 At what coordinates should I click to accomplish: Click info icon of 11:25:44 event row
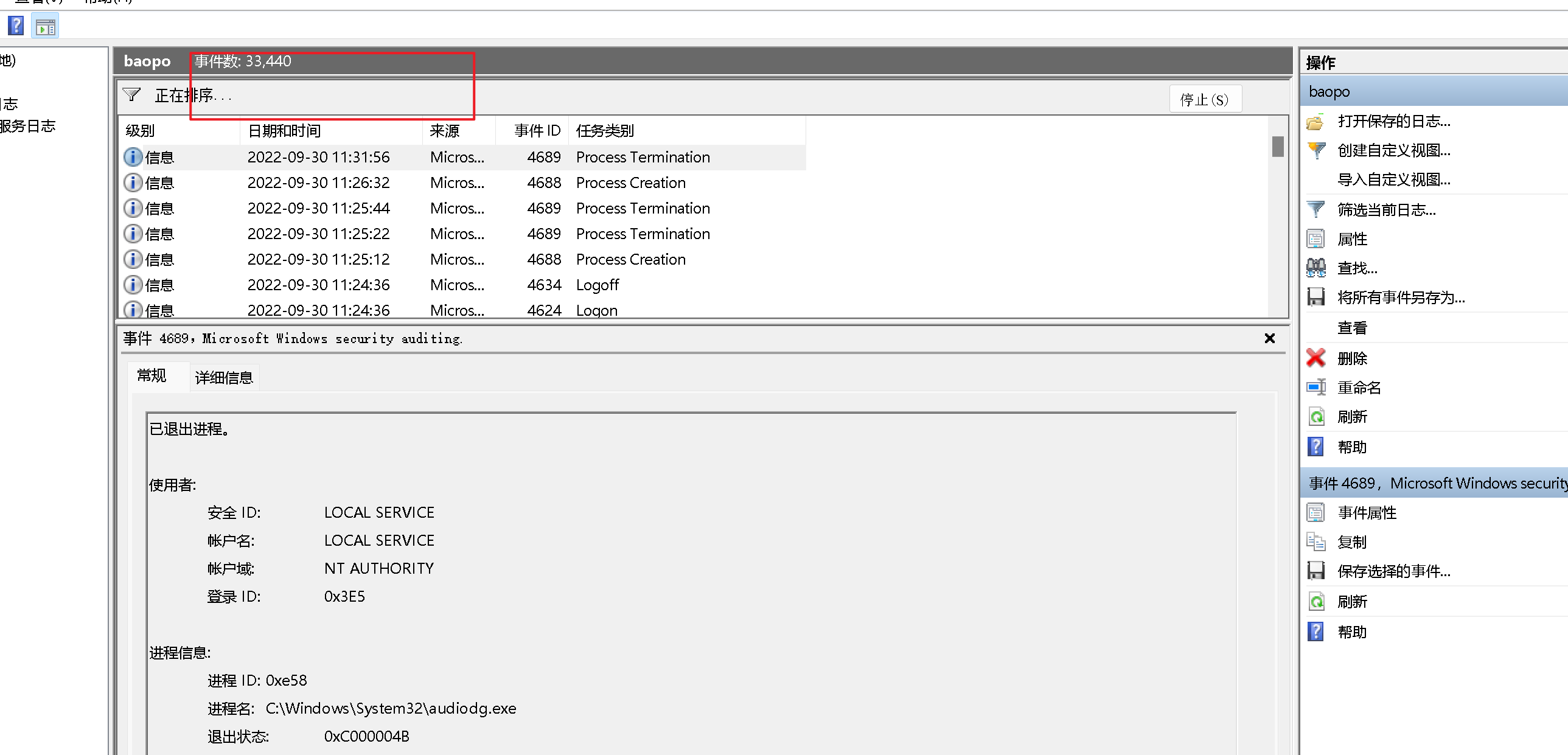coord(133,208)
